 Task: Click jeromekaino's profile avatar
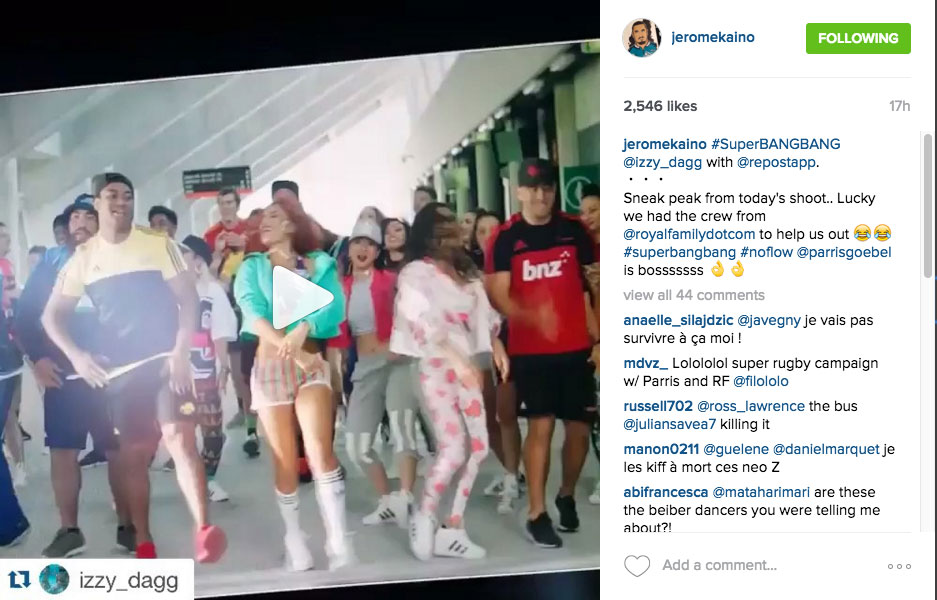click(642, 38)
